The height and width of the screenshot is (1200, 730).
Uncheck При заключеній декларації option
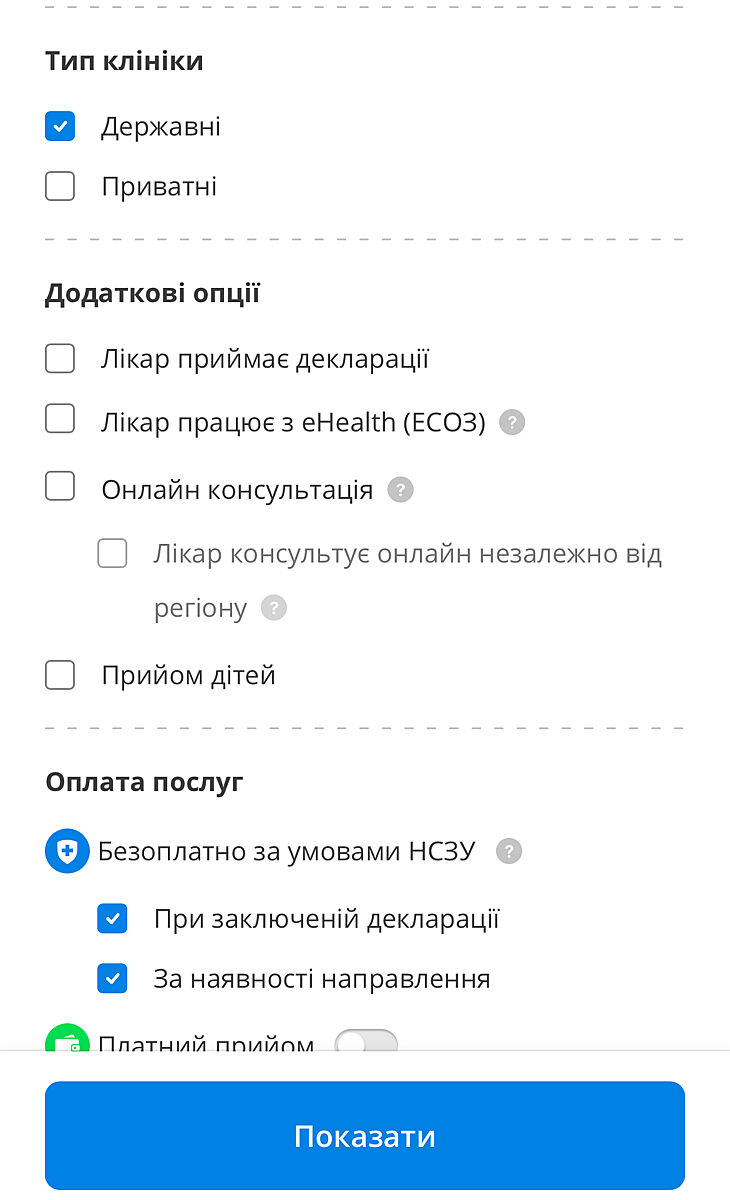pos(112,919)
